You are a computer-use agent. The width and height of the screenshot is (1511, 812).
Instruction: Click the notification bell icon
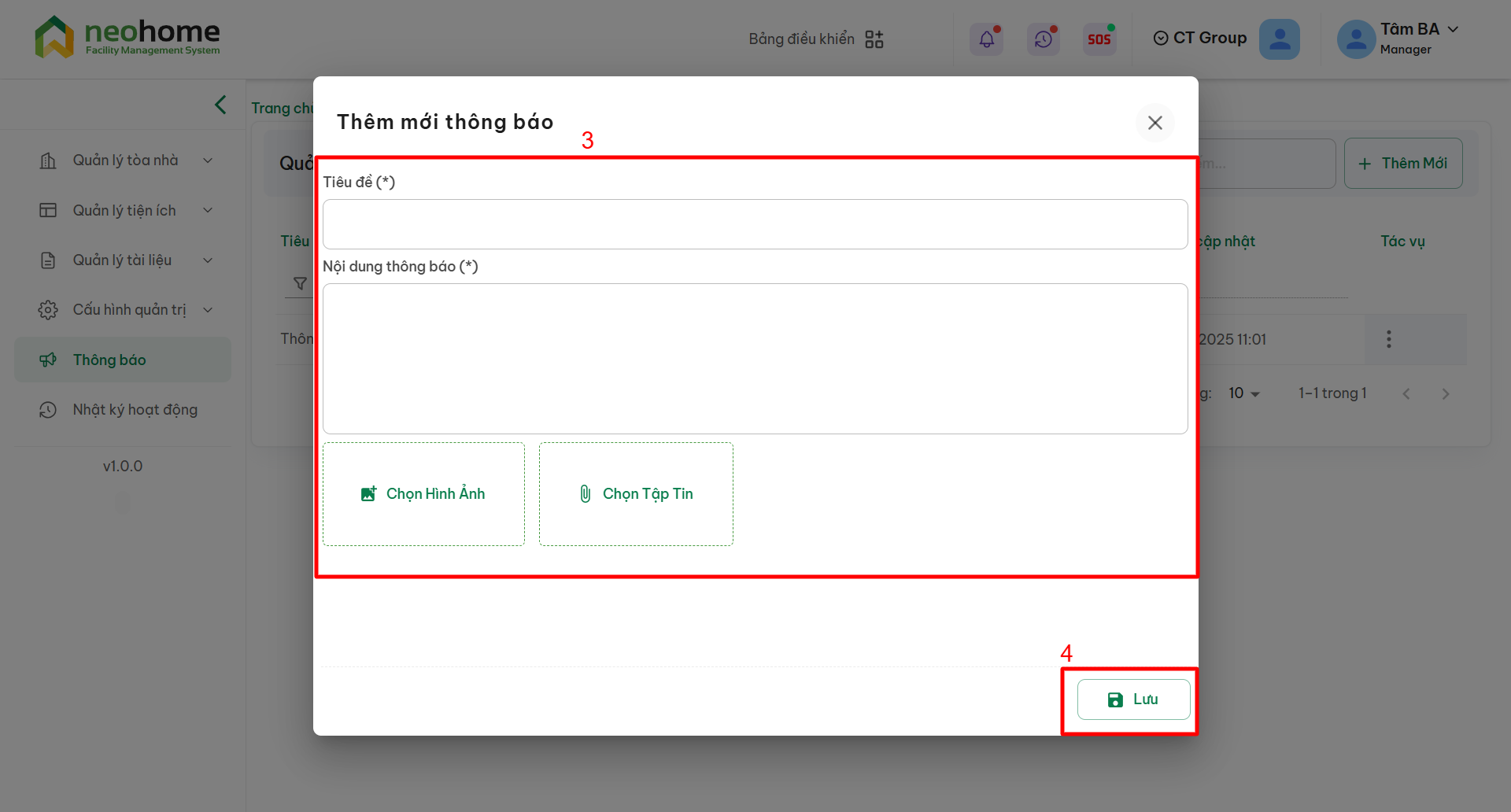point(986,39)
